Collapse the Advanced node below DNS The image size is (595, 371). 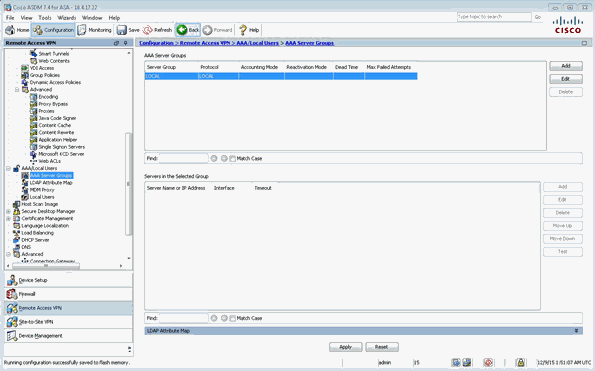pyautogui.click(x=8, y=254)
